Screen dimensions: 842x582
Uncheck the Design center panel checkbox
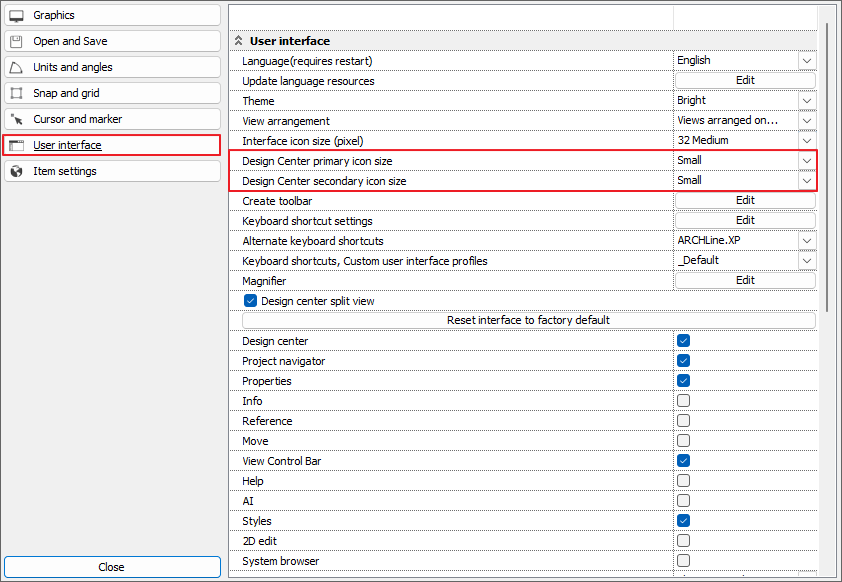tap(683, 340)
